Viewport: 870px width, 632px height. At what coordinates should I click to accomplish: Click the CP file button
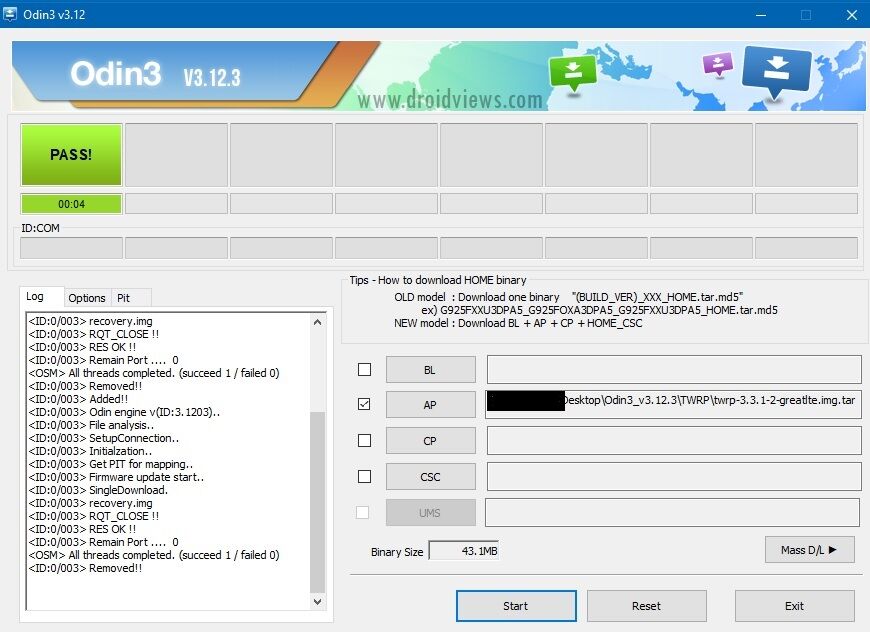click(x=431, y=441)
